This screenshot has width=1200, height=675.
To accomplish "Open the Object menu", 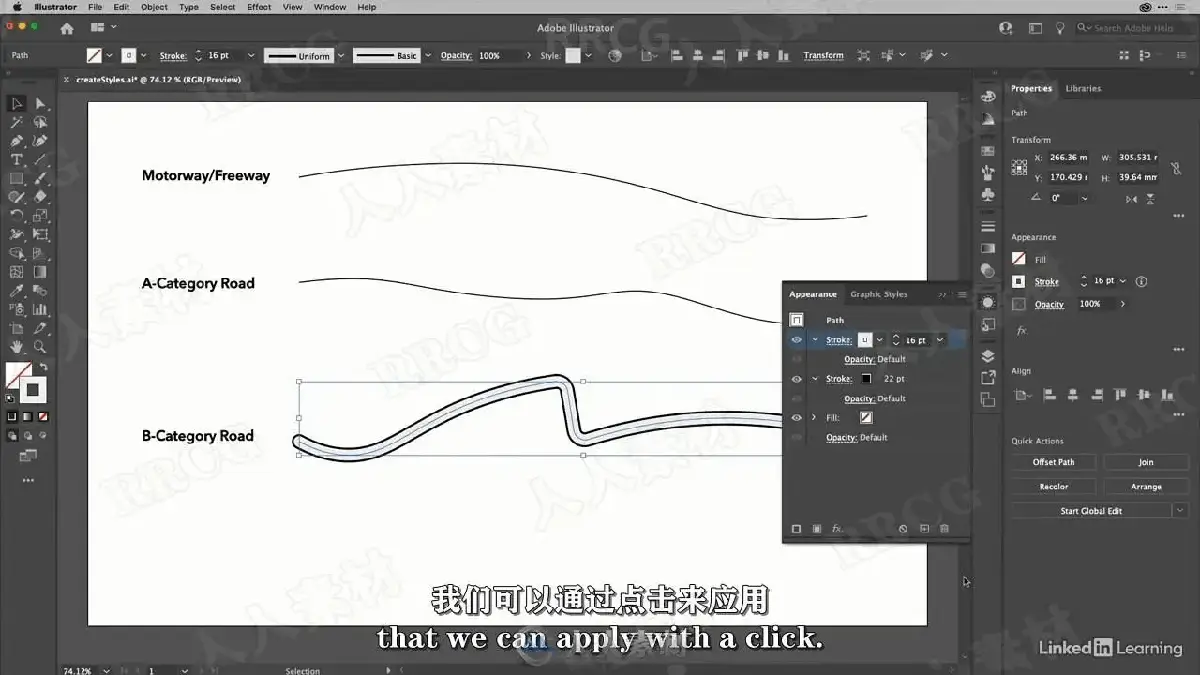I will (154, 7).
